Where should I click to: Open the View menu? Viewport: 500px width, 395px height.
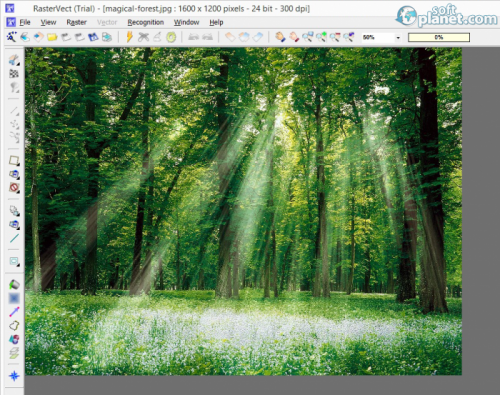click(x=48, y=22)
